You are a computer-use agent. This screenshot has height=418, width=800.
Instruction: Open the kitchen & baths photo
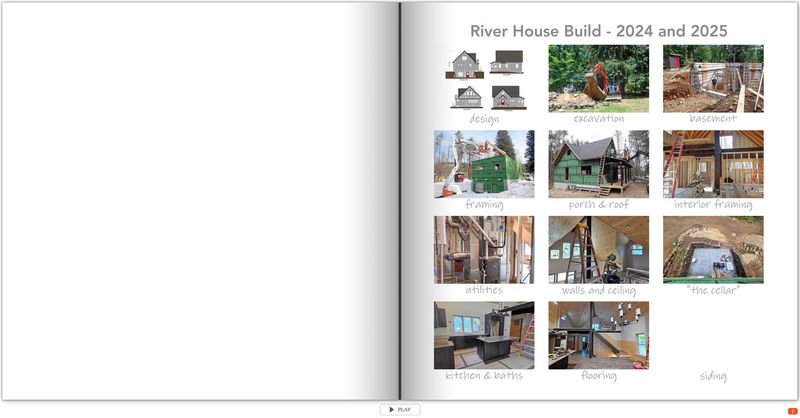pyautogui.click(x=484, y=336)
